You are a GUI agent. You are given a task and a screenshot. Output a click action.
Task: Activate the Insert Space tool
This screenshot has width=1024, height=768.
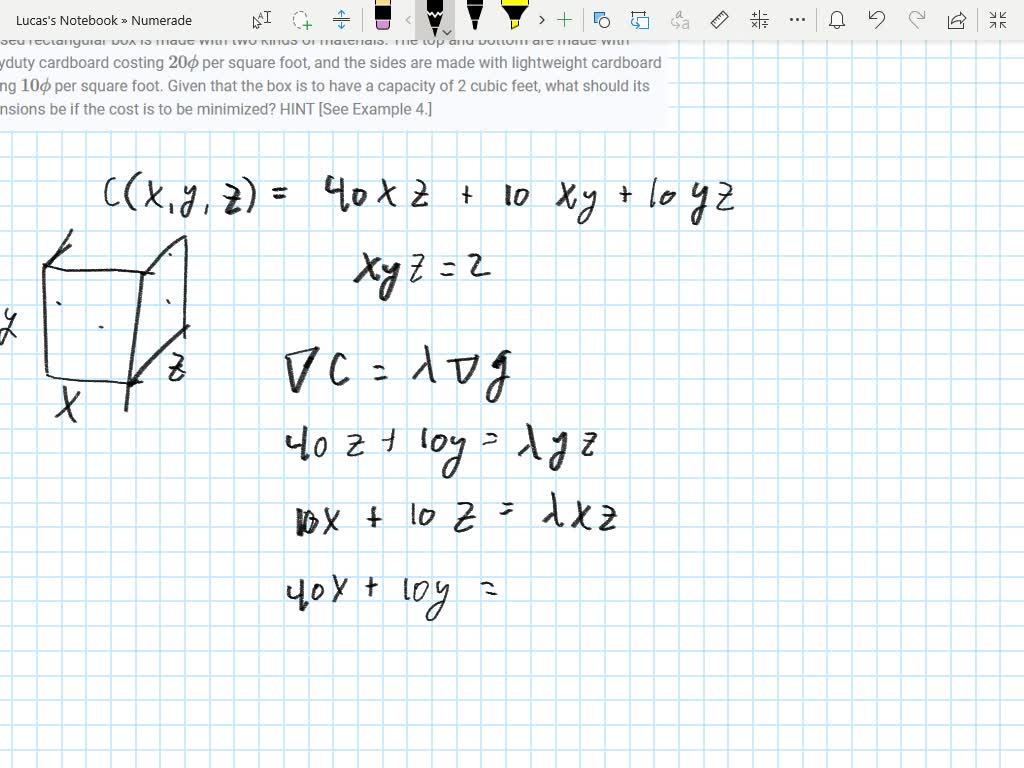click(x=341, y=19)
